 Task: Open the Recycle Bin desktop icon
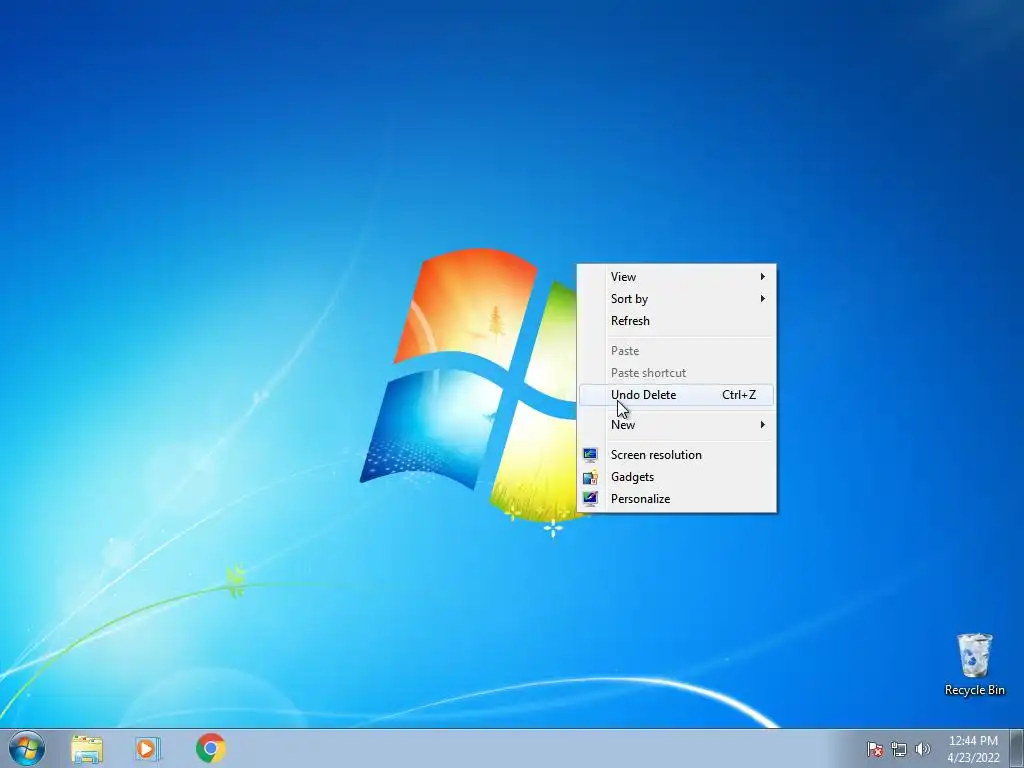(974, 664)
